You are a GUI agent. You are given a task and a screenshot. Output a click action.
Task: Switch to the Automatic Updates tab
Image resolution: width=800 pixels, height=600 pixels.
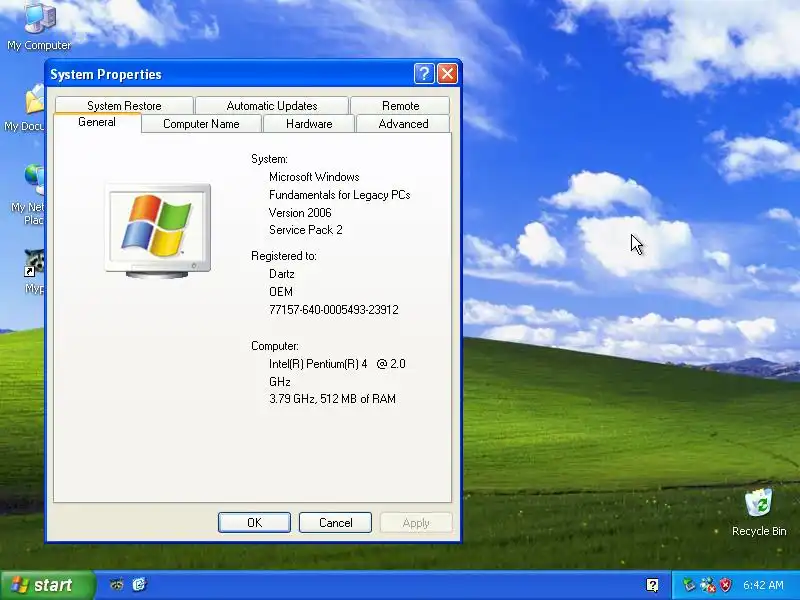point(272,106)
